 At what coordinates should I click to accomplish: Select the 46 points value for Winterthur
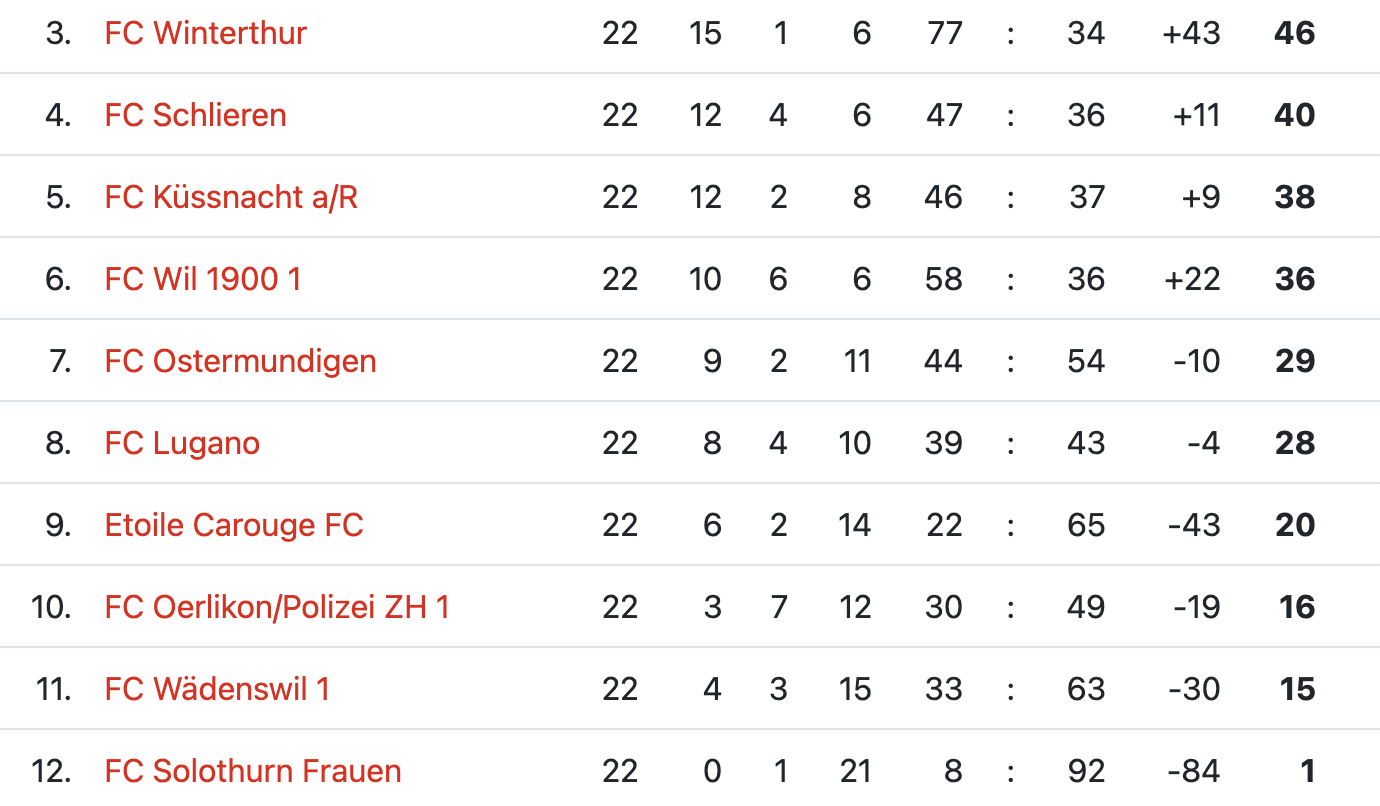click(x=1294, y=33)
